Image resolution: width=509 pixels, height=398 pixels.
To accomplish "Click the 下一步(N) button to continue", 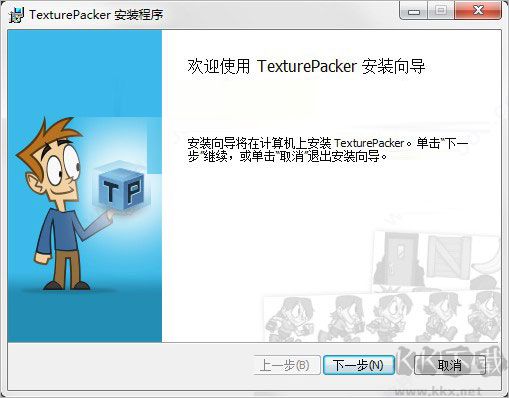I will 359,365.
